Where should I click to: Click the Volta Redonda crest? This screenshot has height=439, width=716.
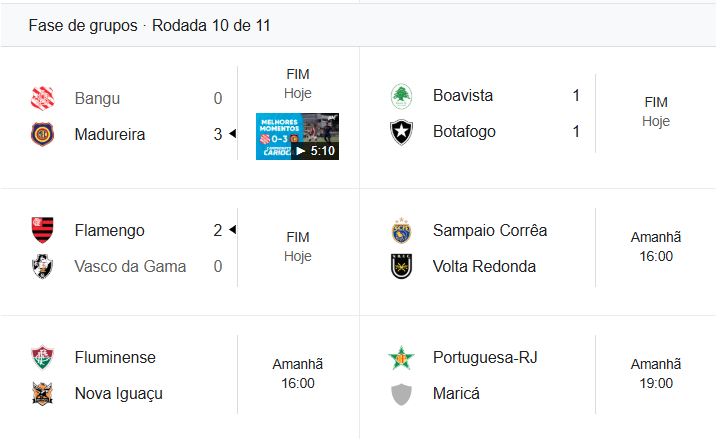pos(401,266)
